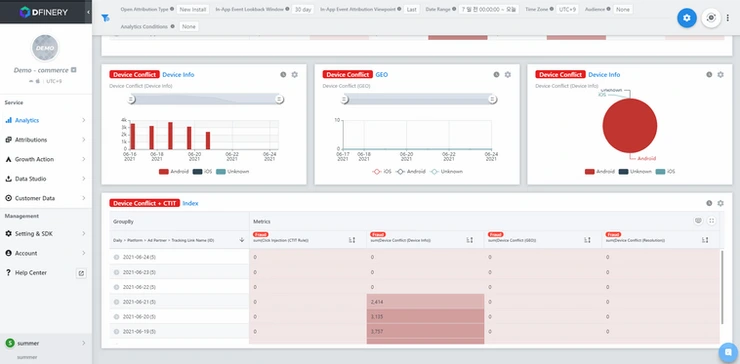The height and width of the screenshot is (364, 740).
Task: Open the Last attribution viewpoint dropdown
Action: coord(412,9)
